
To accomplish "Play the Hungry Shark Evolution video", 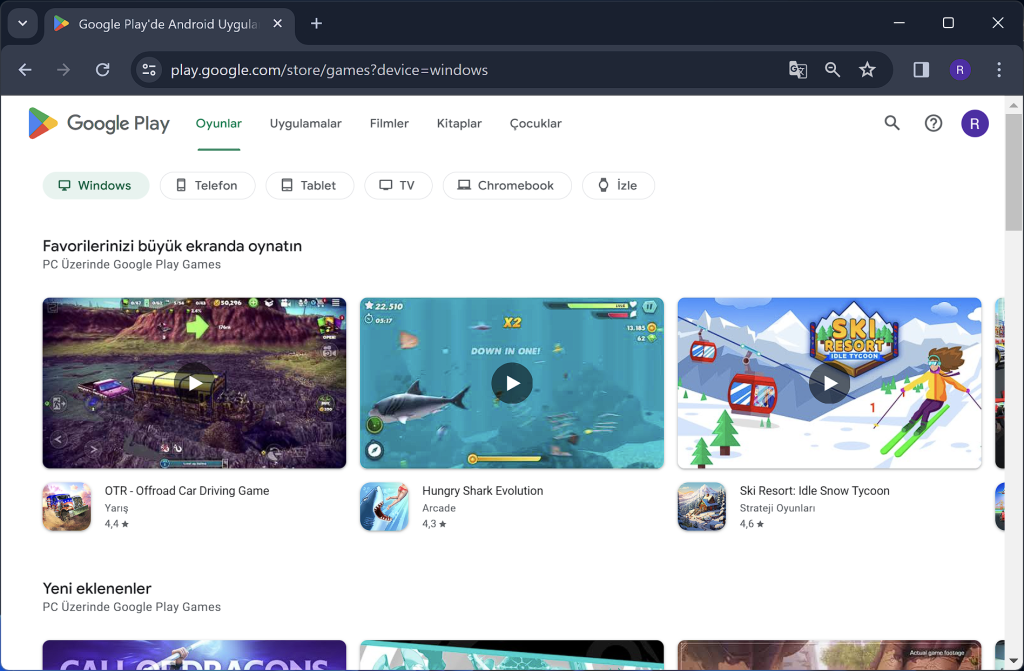I will [512, 384].
